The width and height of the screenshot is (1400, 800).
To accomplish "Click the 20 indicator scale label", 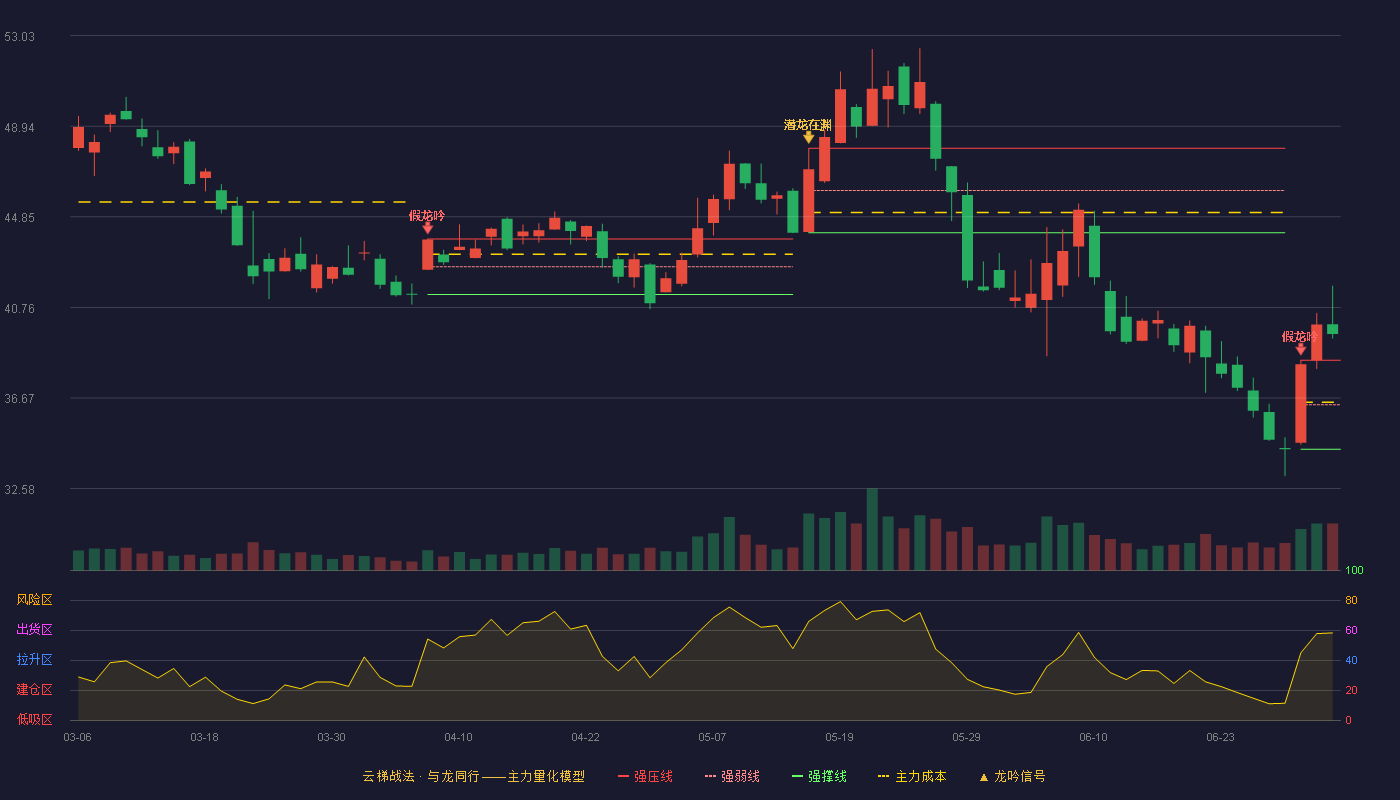I will pyautogui.click(x=1351, y=690).
